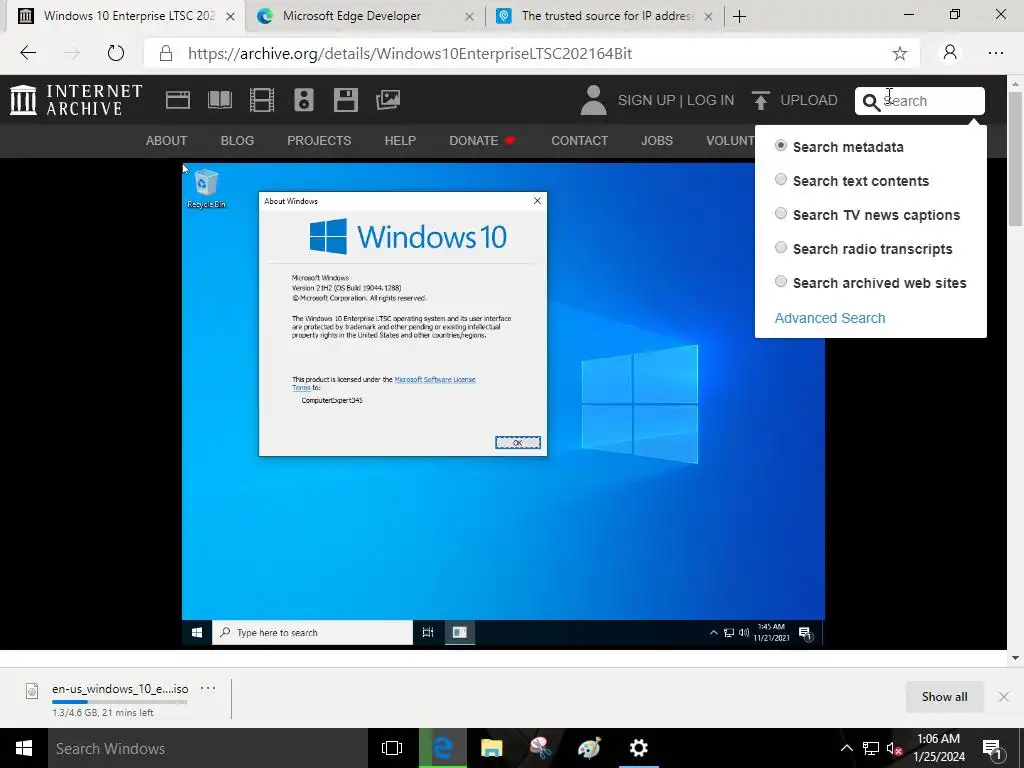Click the user avatar icon beside Sign Up
Screen dimensions: 1024x768
[x=593, y=100]
